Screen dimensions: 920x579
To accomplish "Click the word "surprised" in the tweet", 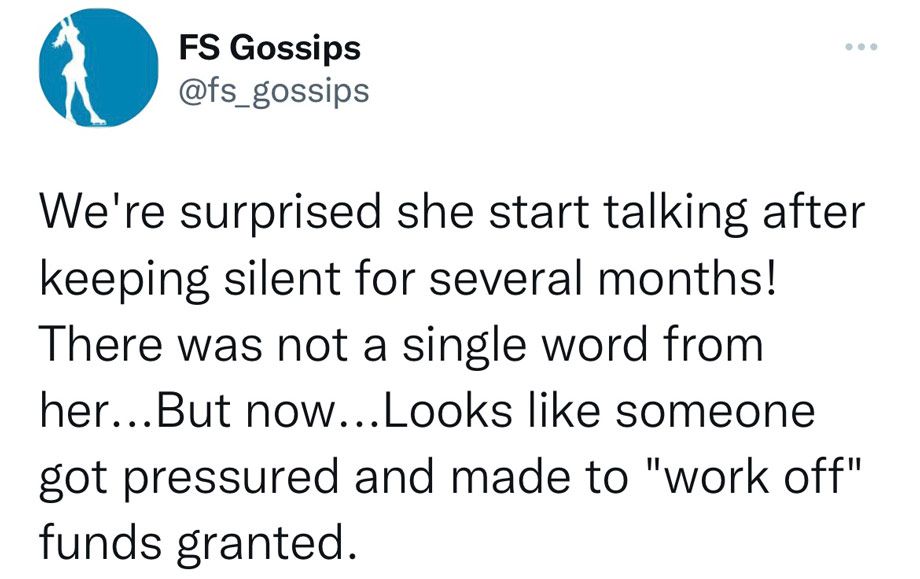I will coord(280,214).
